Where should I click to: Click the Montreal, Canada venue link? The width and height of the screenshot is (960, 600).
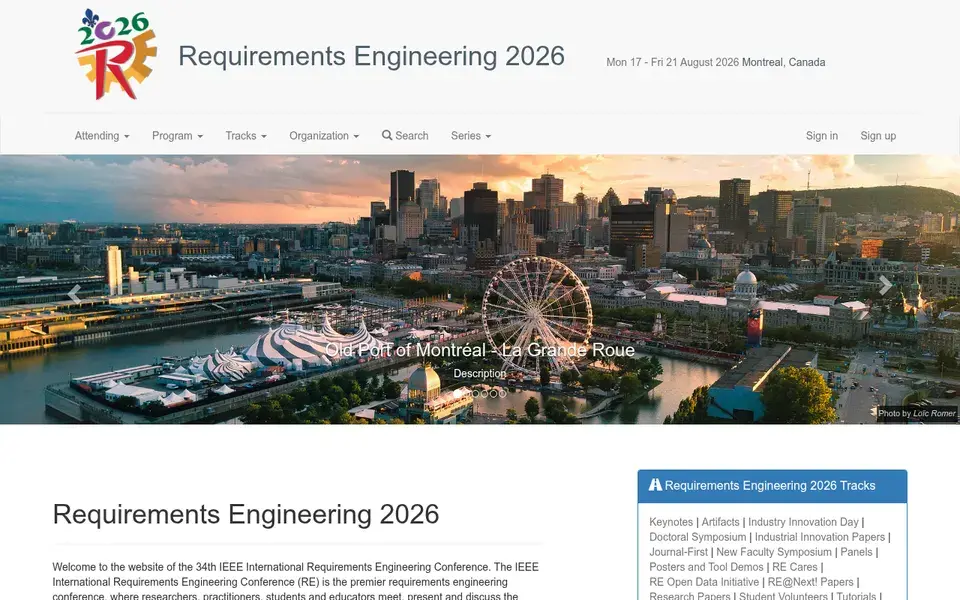pos(783,62)
